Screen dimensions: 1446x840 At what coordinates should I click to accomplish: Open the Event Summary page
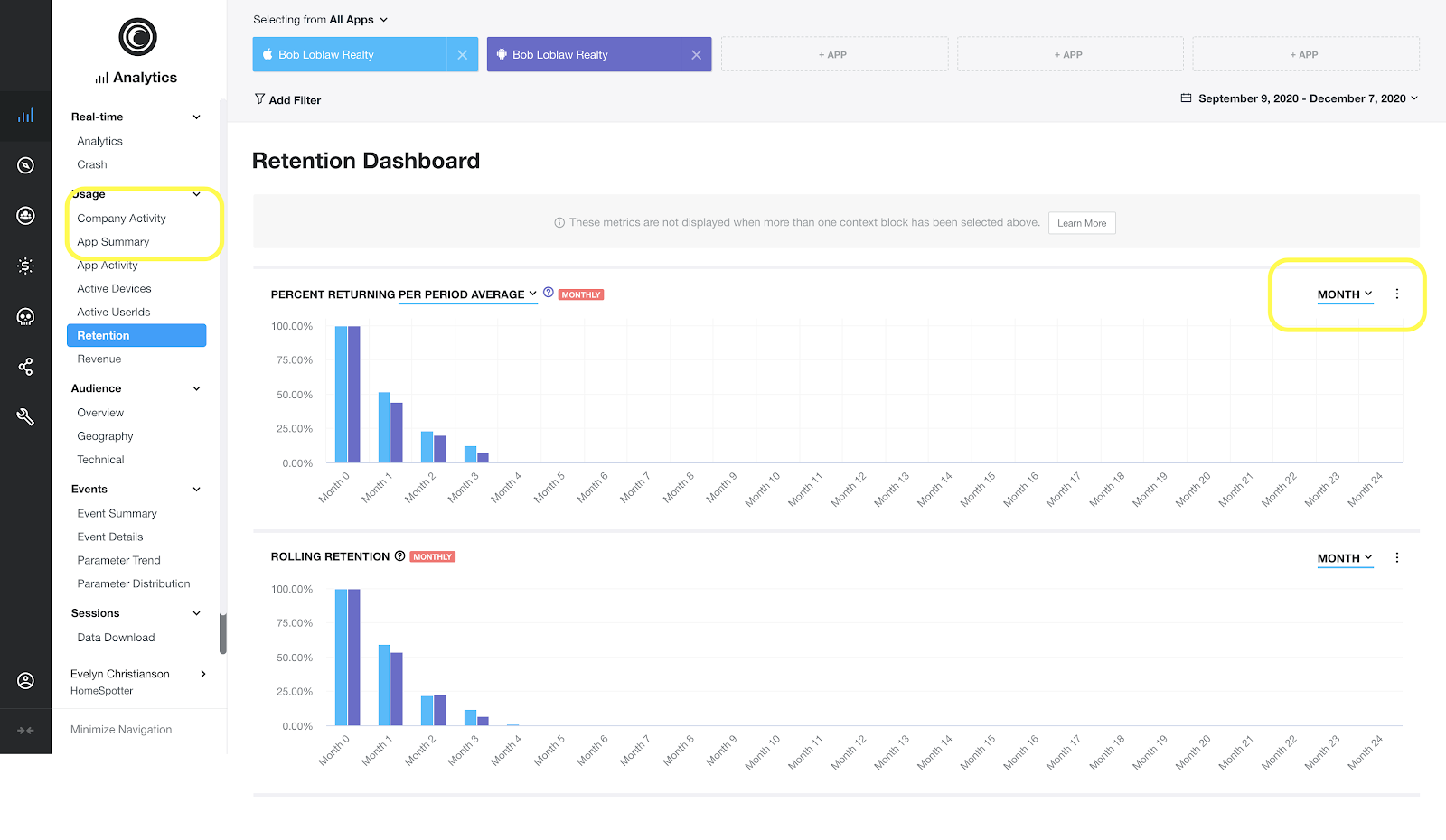point(116,513)
